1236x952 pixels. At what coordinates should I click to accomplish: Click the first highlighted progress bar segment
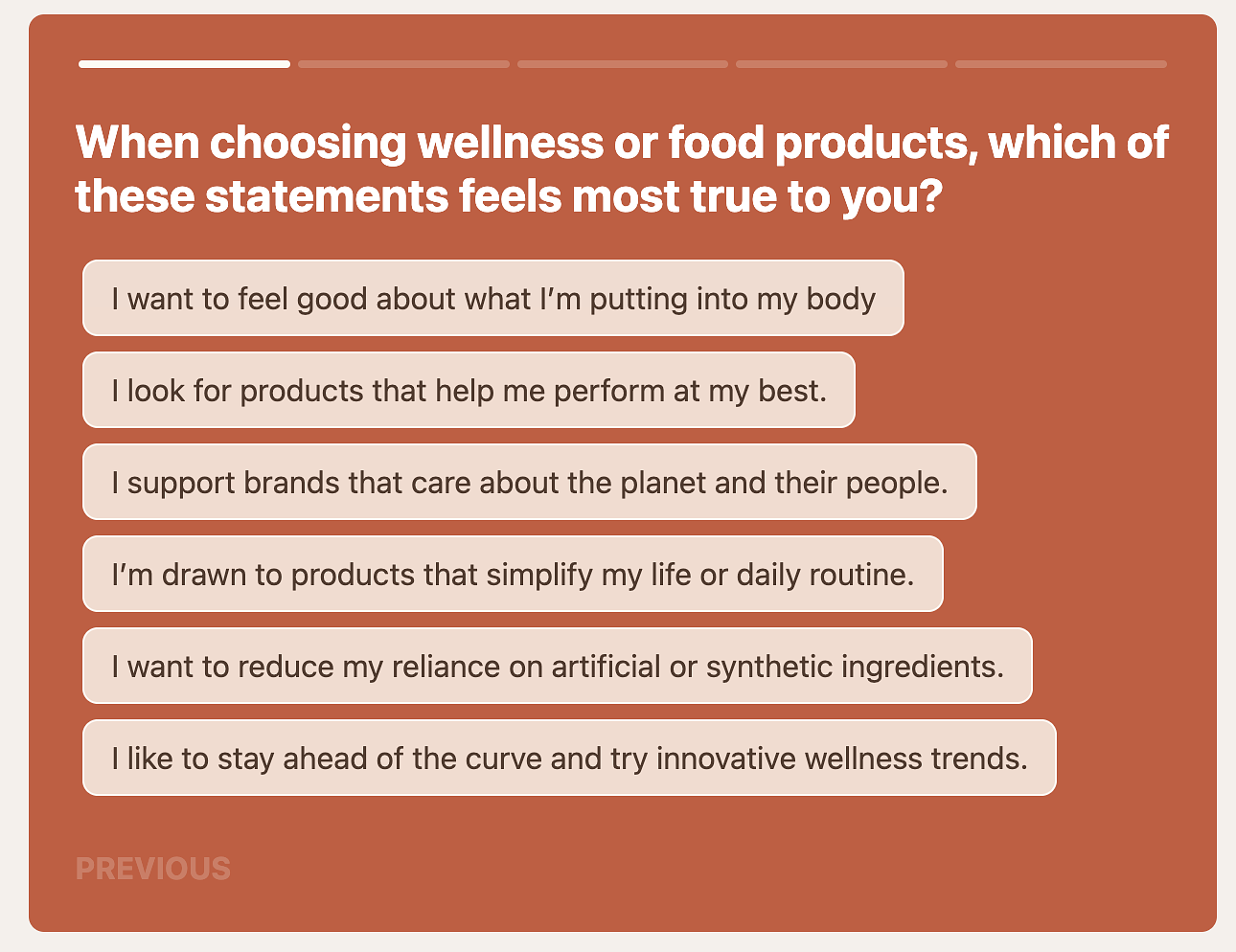pyautogui.click(x=184, y=64)
